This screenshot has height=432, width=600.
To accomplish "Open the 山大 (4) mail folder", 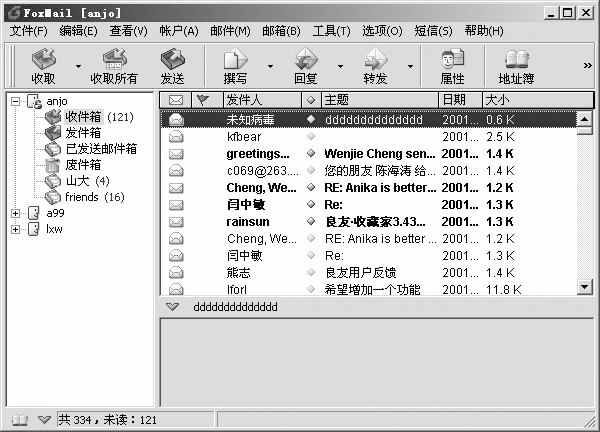I will click(77, 181).
